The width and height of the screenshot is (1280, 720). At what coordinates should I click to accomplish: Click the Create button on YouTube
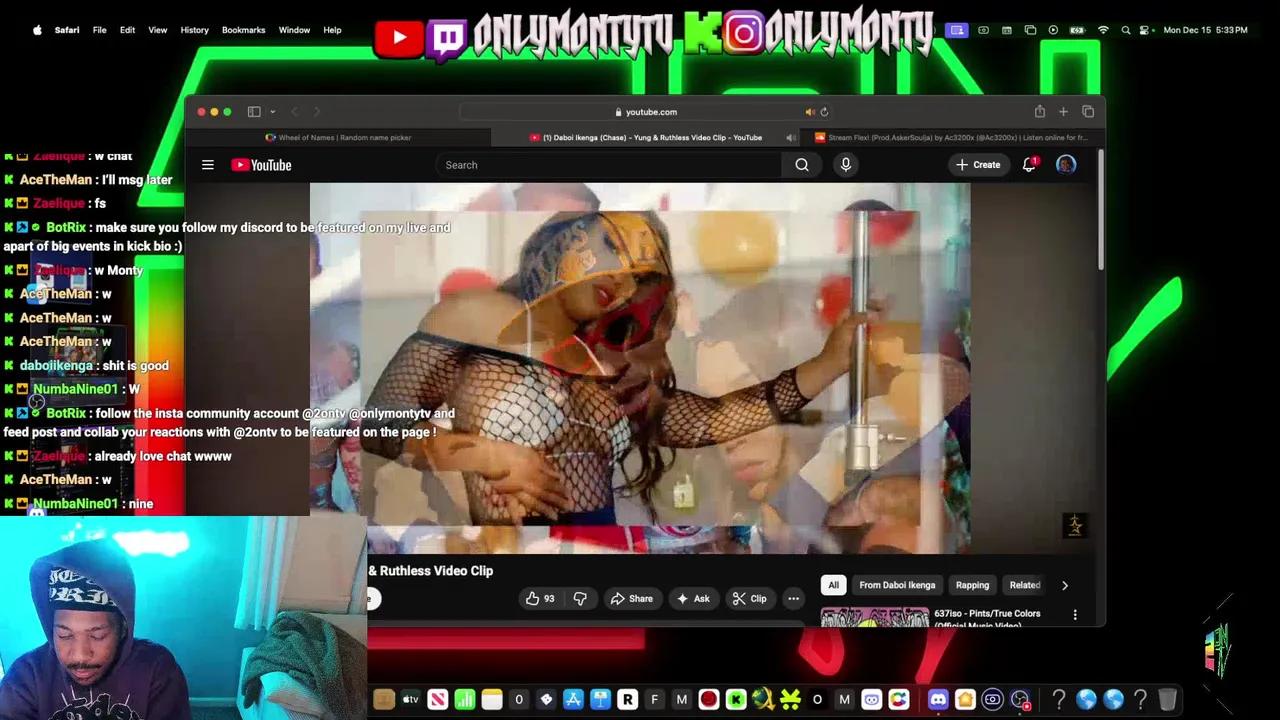pos(979,164)
